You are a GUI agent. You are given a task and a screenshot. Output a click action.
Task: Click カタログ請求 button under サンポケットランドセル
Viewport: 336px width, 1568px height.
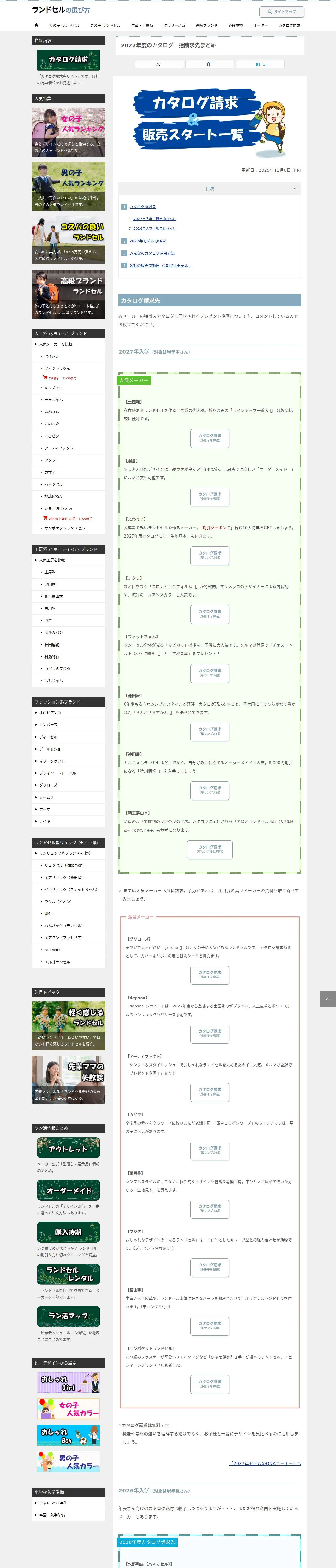[210, 1385]
